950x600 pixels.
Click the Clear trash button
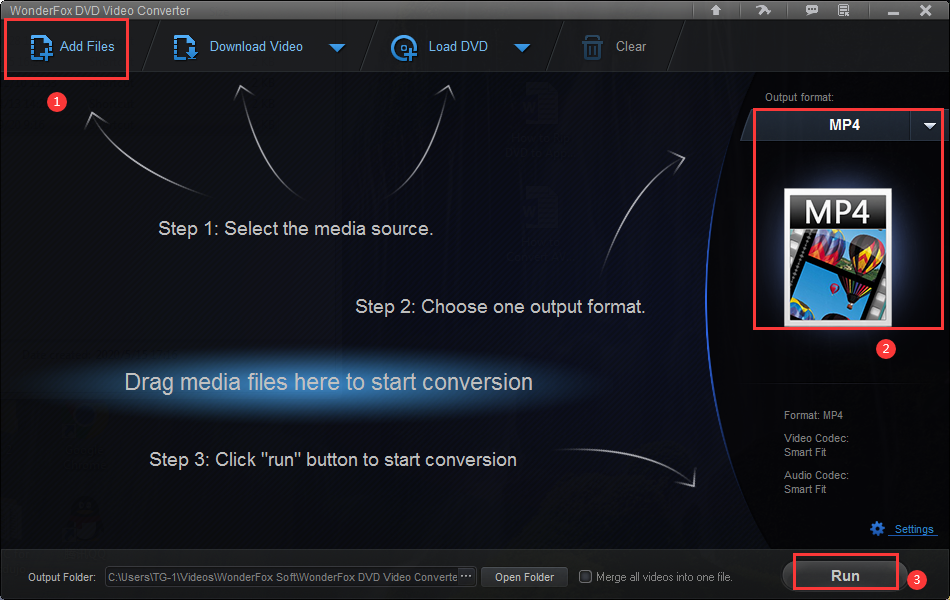coord(614,47)
